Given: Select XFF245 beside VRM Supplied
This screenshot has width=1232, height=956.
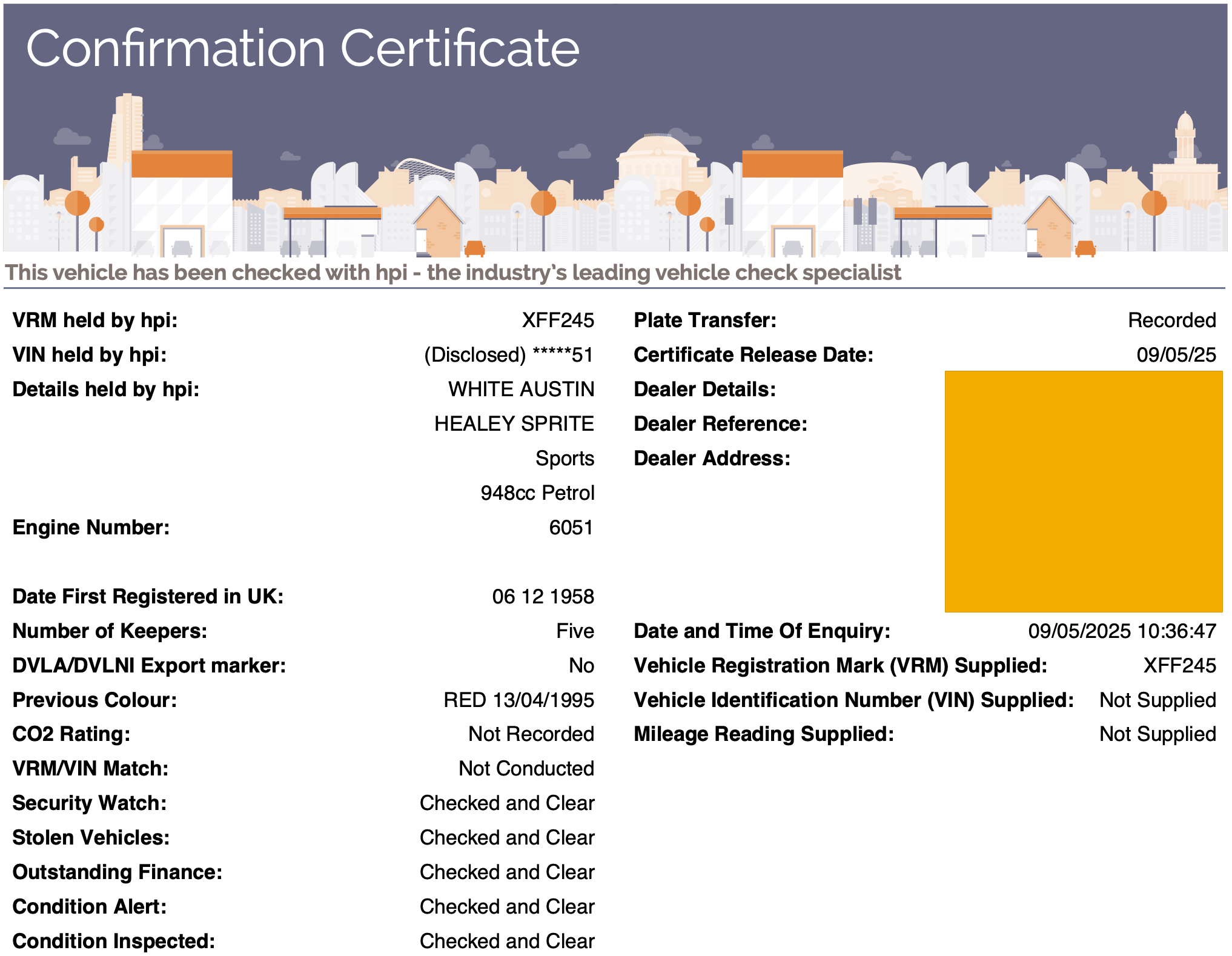Looking at the screenshot, I should tap(1180, 665).
